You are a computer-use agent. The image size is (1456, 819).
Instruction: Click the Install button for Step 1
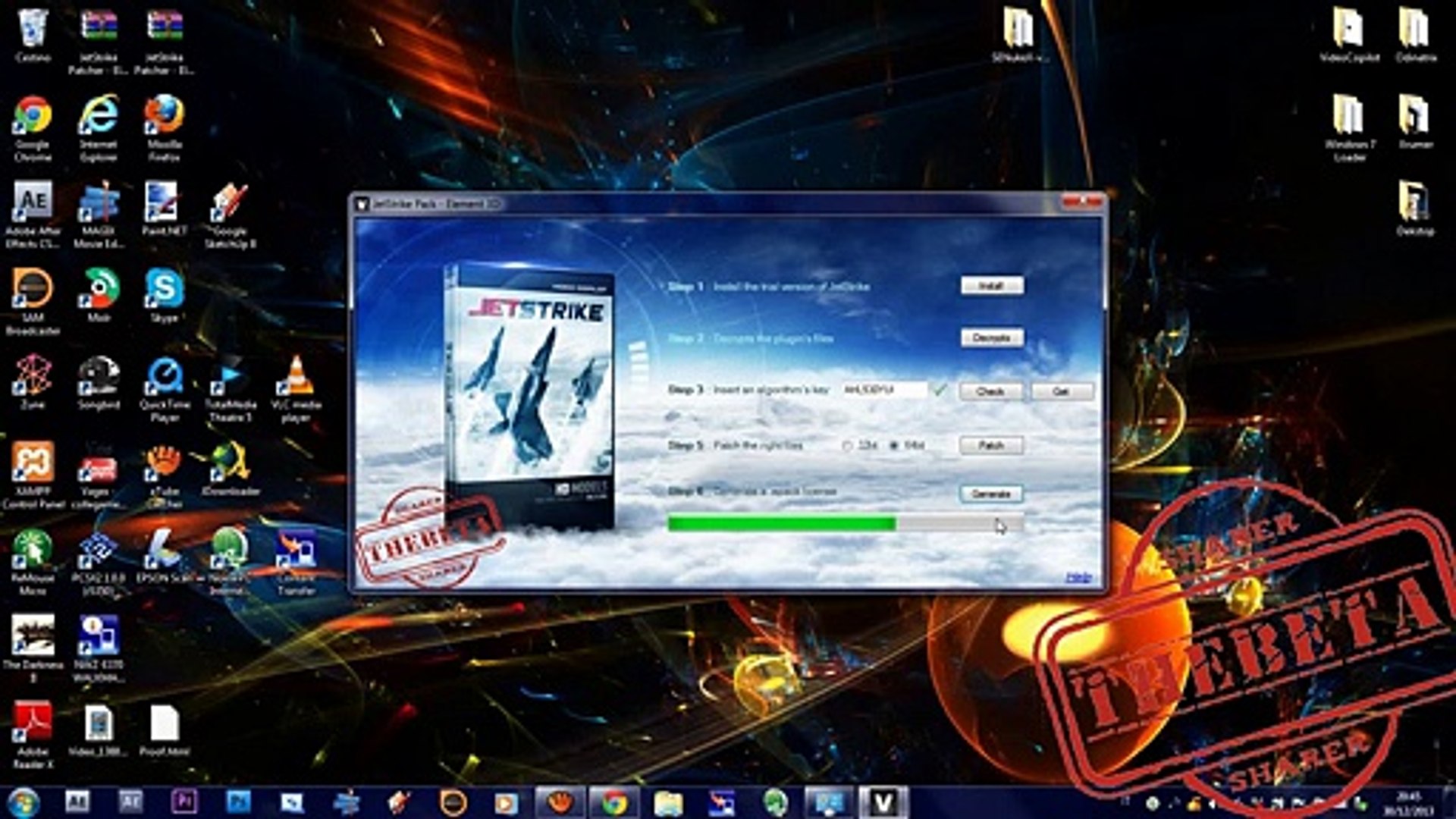click(x=991, y=286)
